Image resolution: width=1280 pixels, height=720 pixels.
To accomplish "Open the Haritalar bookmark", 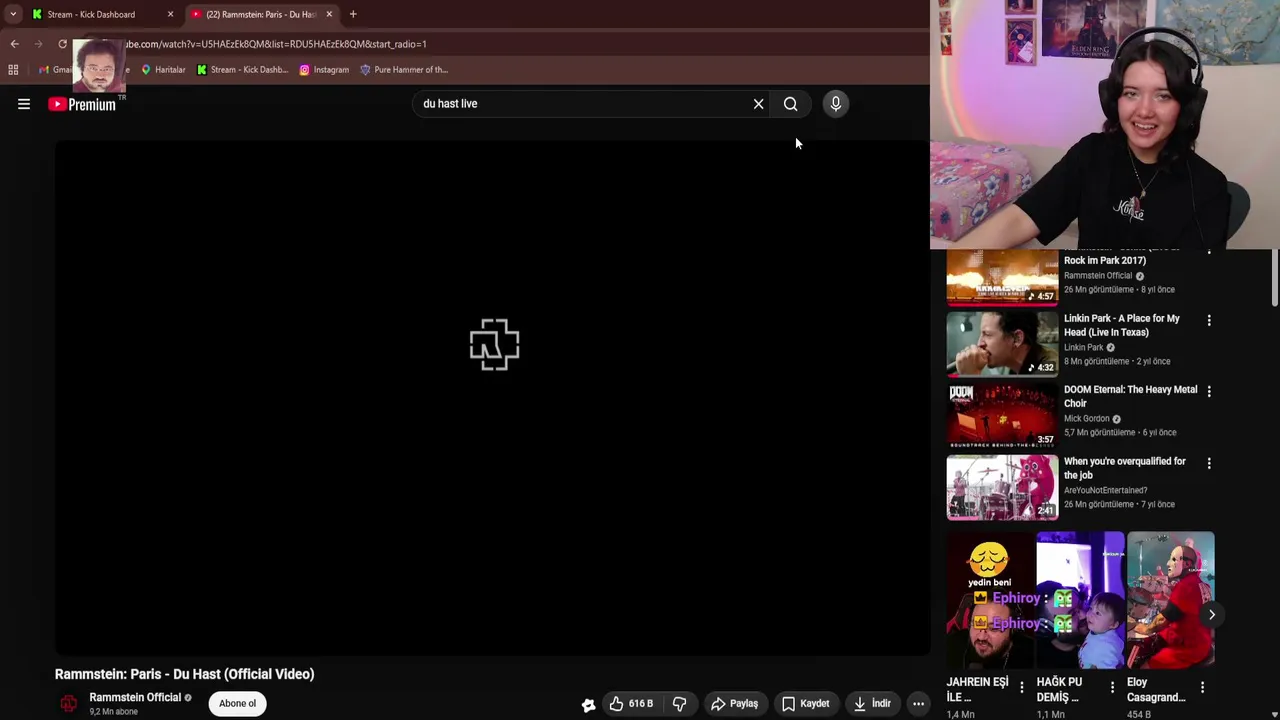I will point(163,70).
